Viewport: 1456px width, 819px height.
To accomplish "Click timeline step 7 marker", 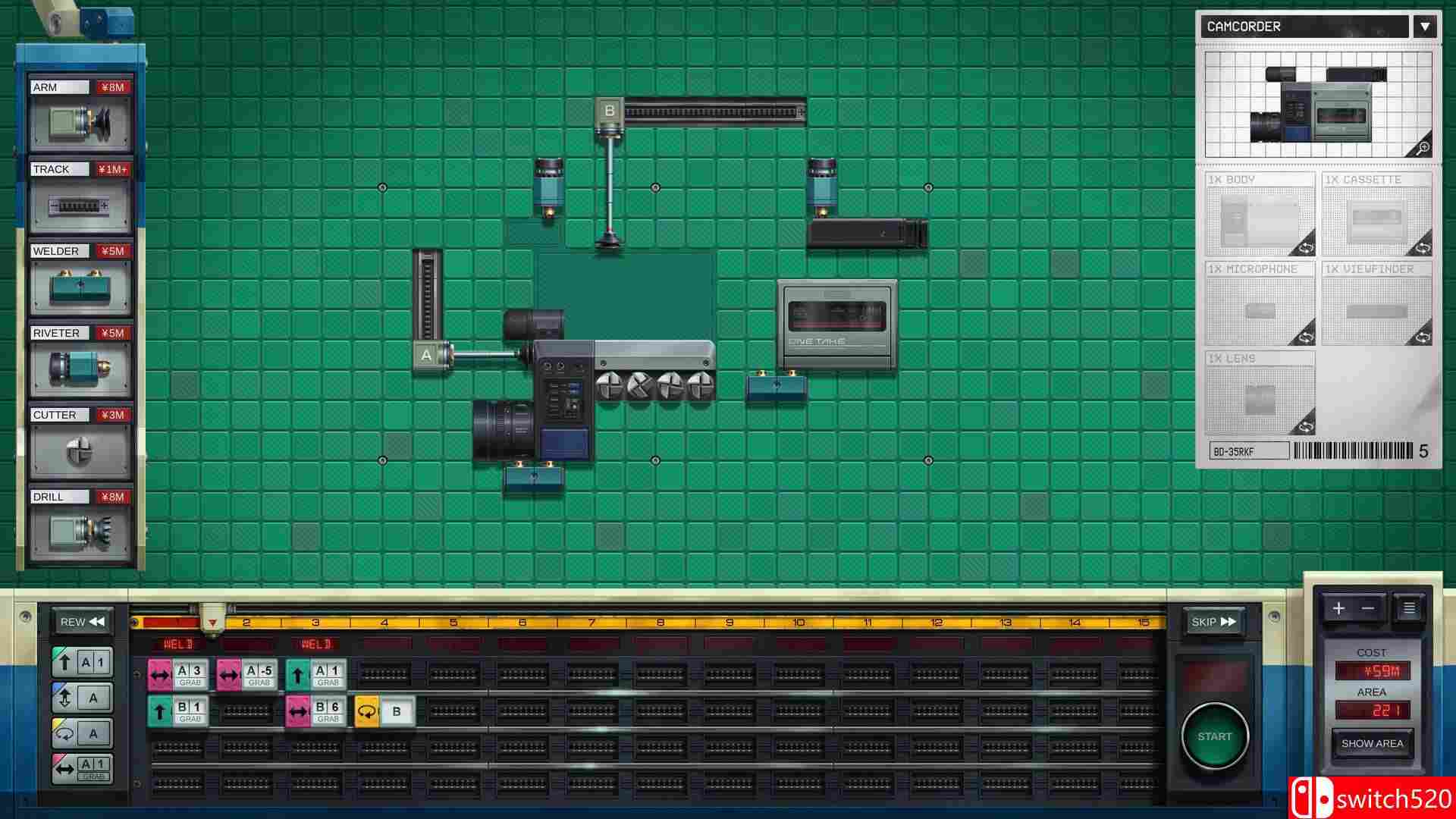I will coord(591,623).
